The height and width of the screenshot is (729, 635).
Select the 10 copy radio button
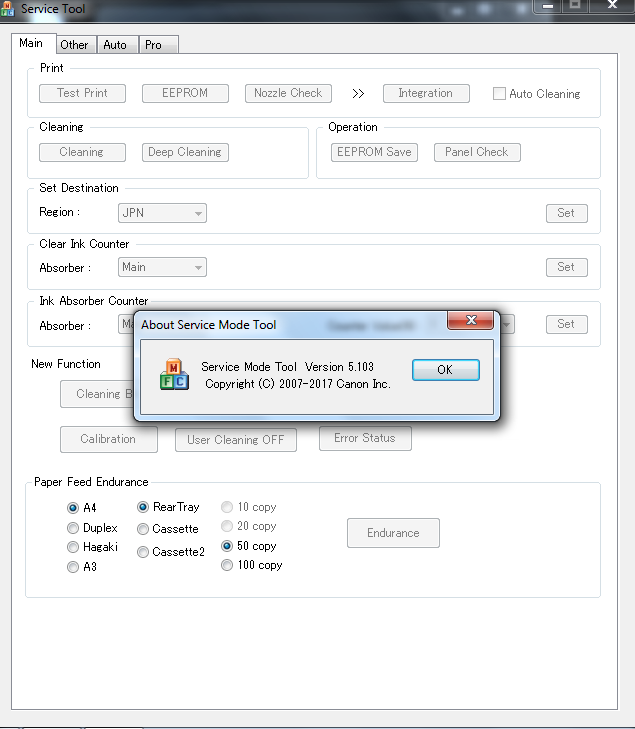click(x=227, y=507)
